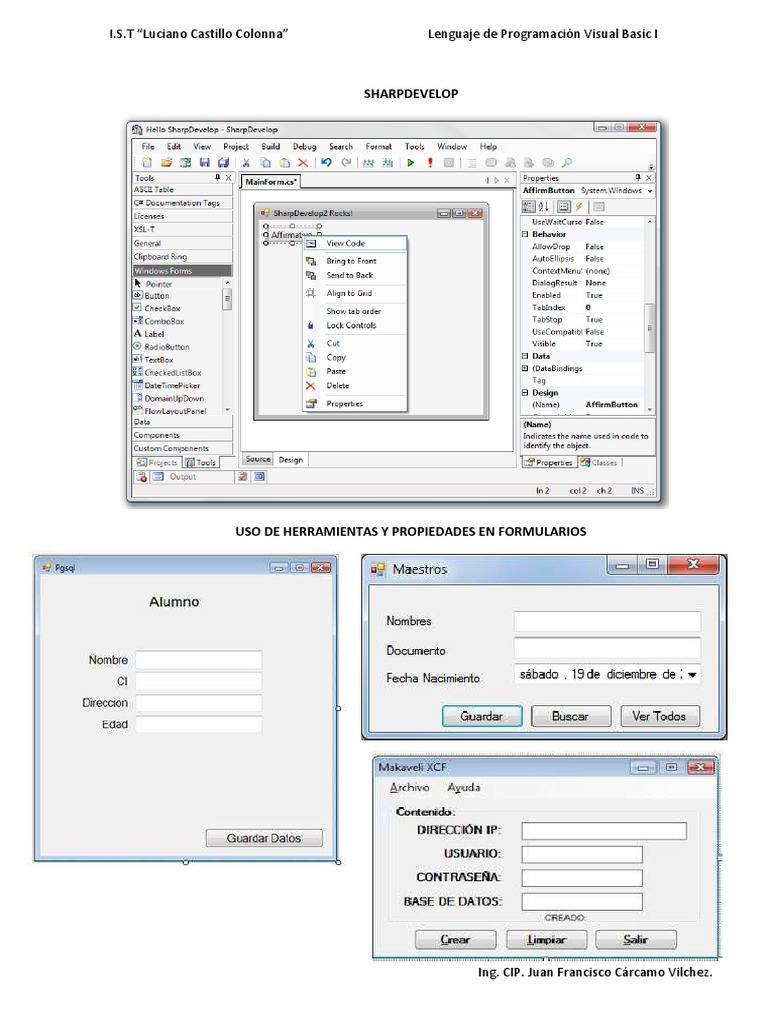This screenshot has height=1024, width=768.
Task: Click the red Delete X toolbar icon
Action: (303, 163)
